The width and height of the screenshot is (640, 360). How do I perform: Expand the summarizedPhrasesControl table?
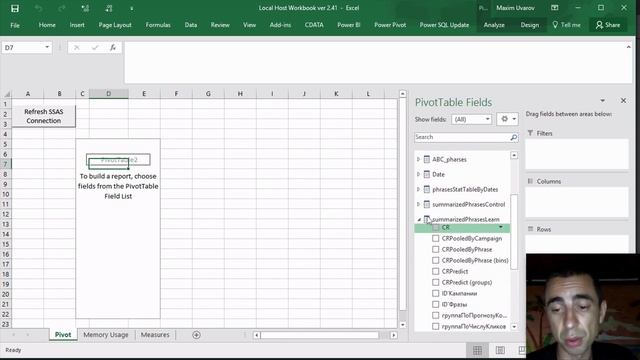point(418,204)
